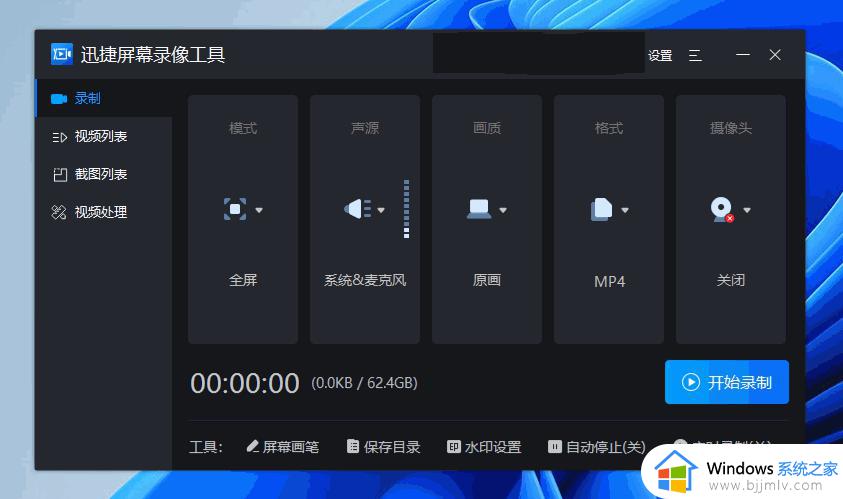Expand the 声源 sound source dropdown arrow

tap(381, 210)
